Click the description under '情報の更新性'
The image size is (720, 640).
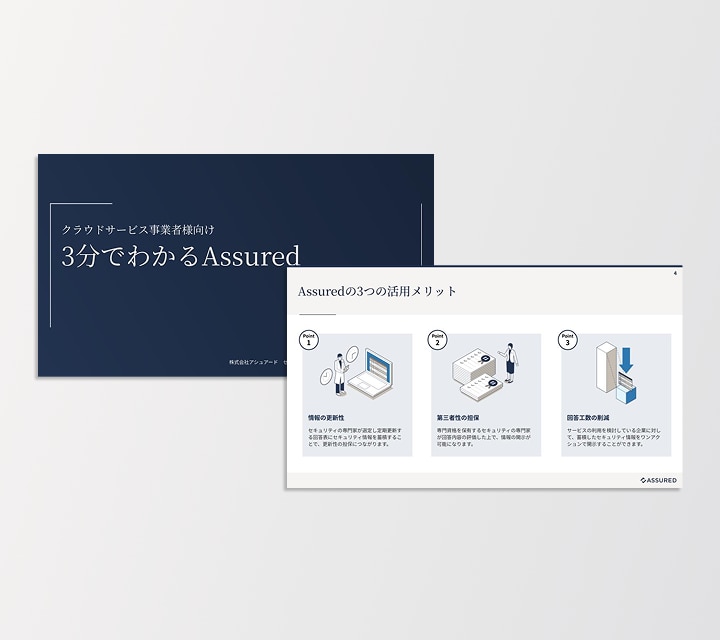tap(355, 438)
